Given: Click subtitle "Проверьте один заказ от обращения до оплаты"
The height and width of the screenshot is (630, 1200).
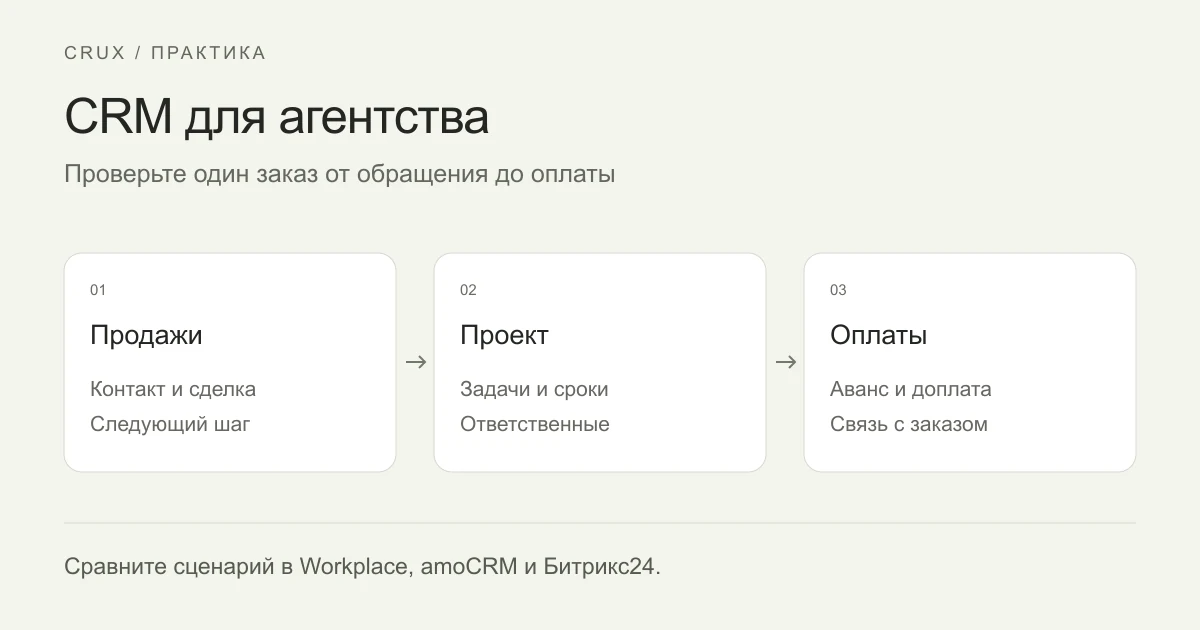Looking at the screenshot, I should click(340, 174).
